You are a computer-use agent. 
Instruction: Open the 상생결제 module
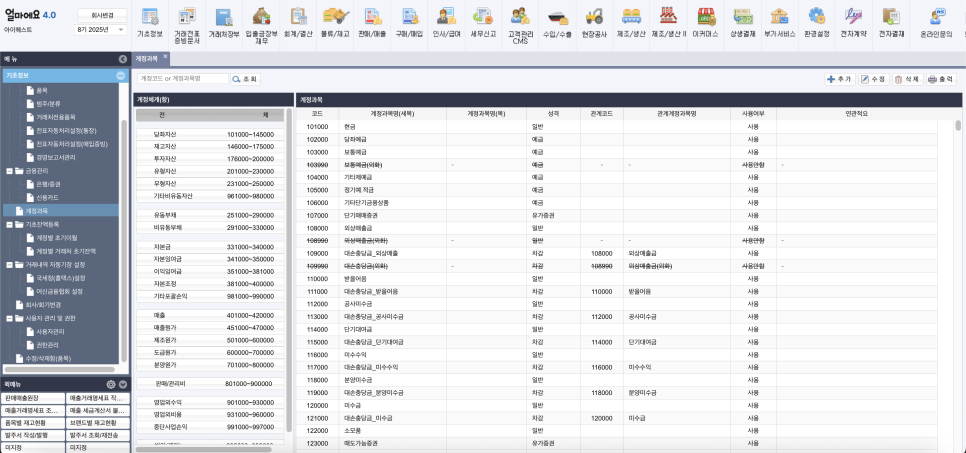pos(742,23)
